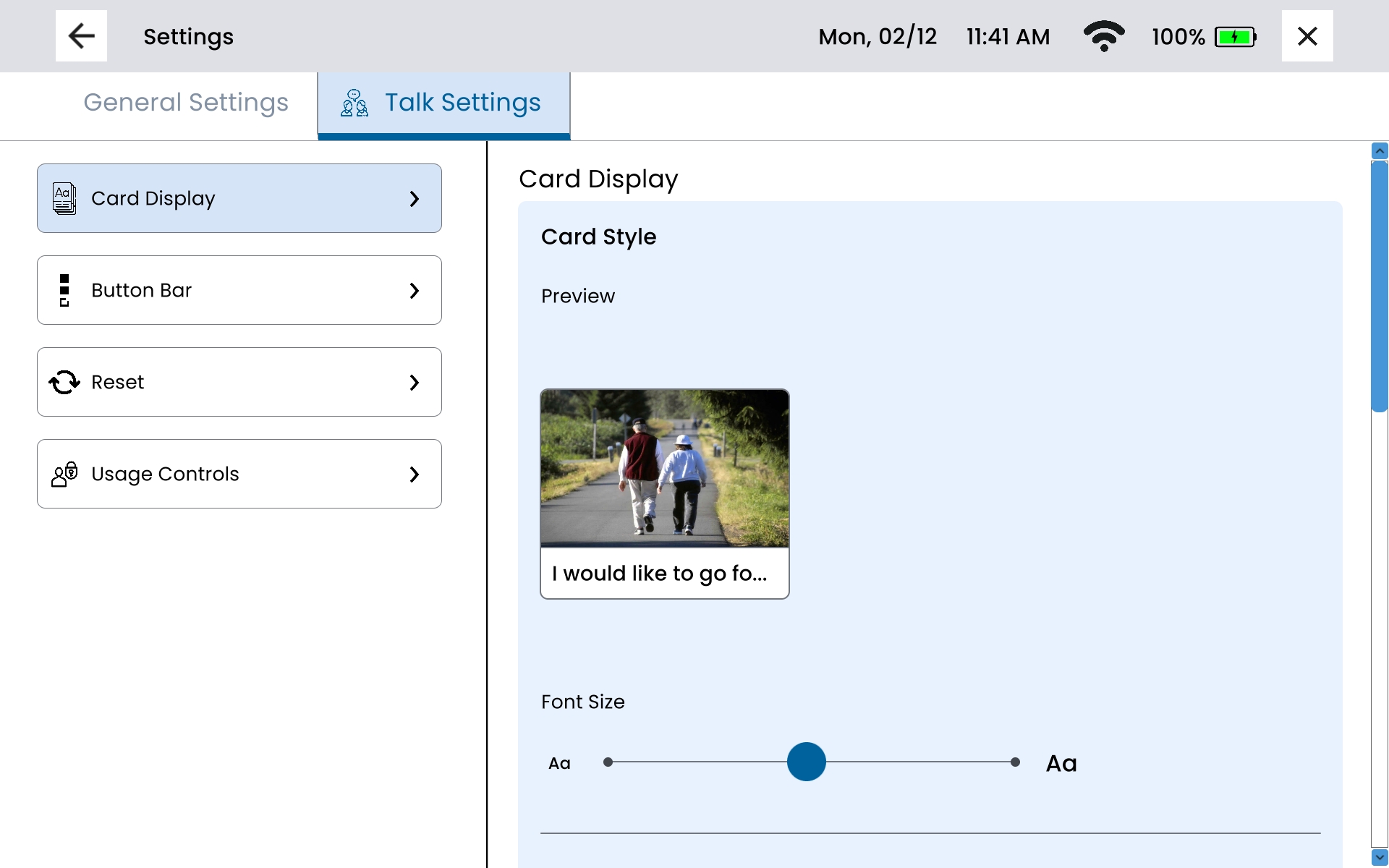
Task: Click the scrollbar down arrow
Action: click(x=1380, y=857)
